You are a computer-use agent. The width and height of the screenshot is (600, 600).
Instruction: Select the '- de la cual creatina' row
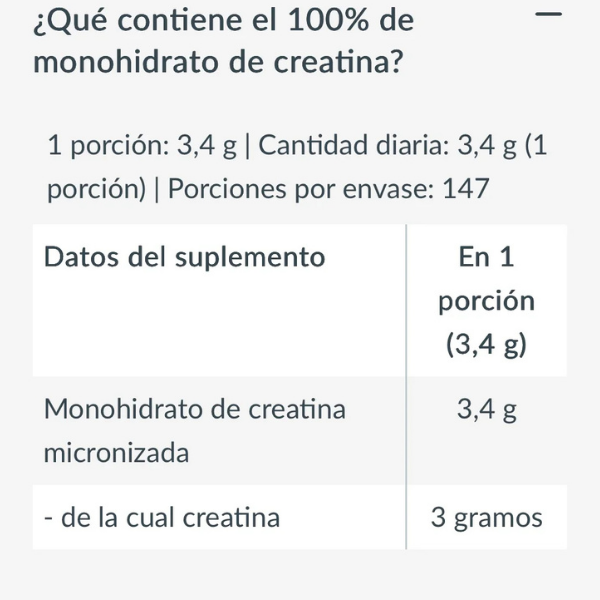(x=162, y=517)
